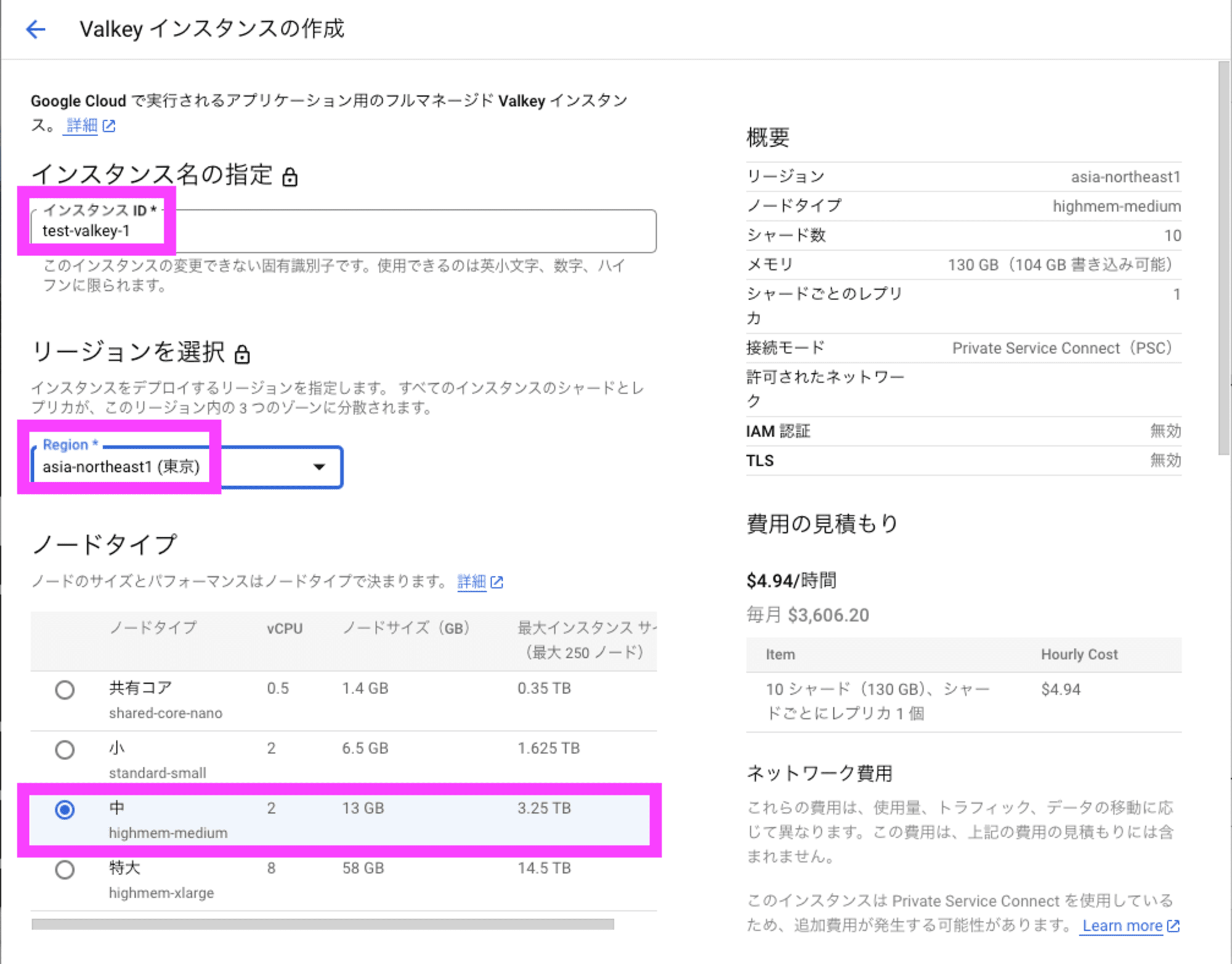
Task: Open the 詳細 link in the ノードタイプ section
Action: (x=472, y=581)
